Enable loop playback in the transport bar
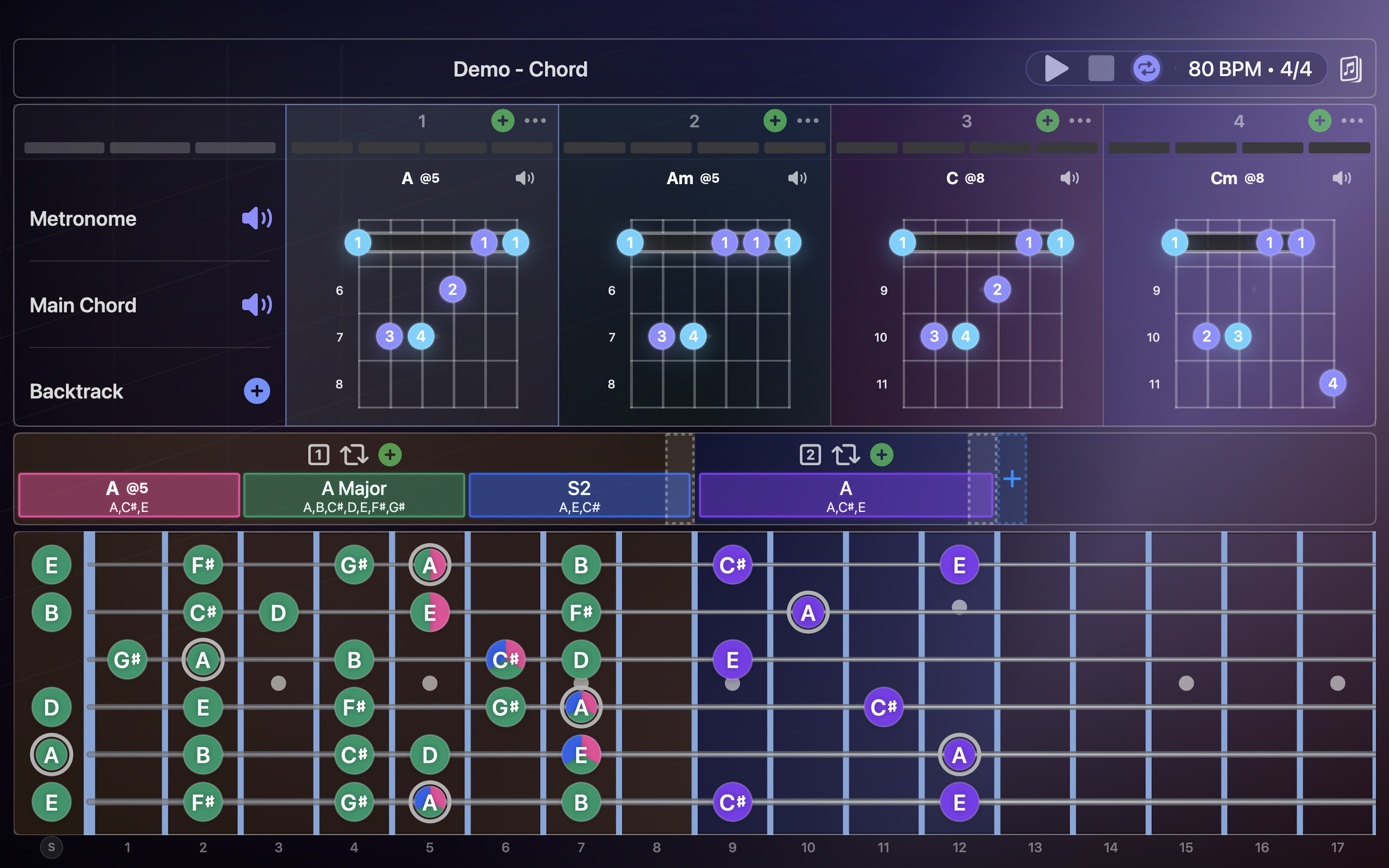 point(1145,69)
